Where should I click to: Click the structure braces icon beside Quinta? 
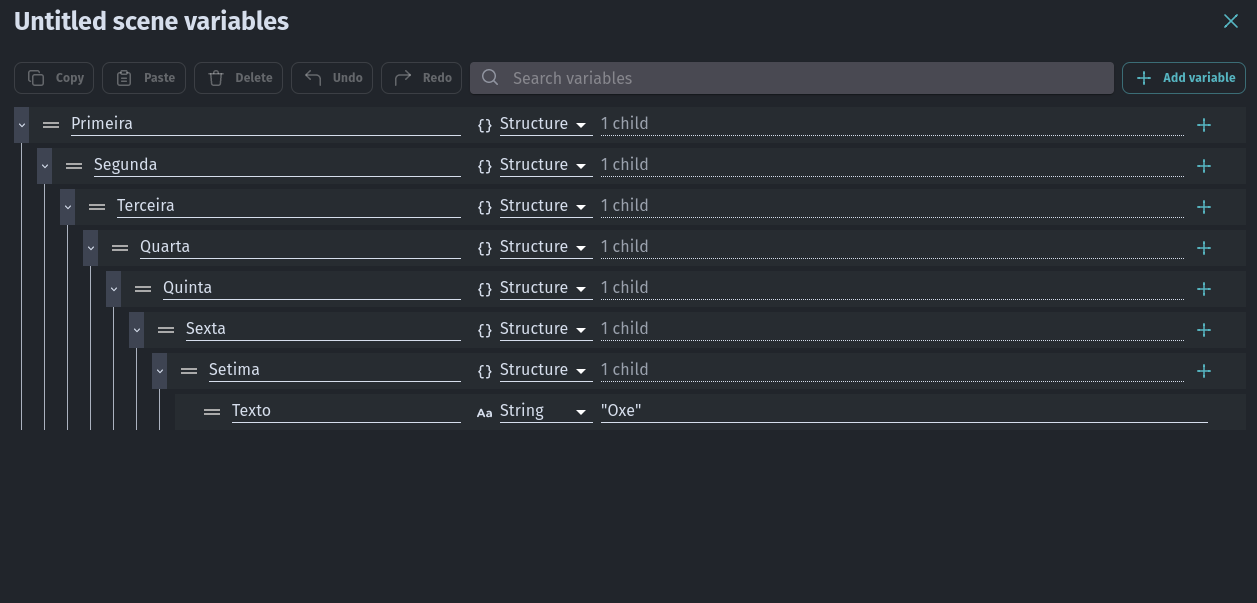tap(485, 289)
